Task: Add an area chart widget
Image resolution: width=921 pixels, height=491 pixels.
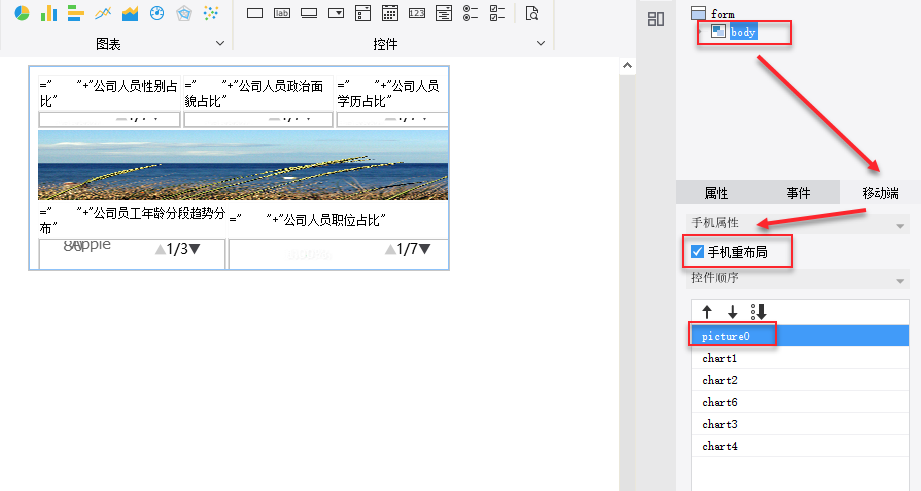Action: coord(129,14)
